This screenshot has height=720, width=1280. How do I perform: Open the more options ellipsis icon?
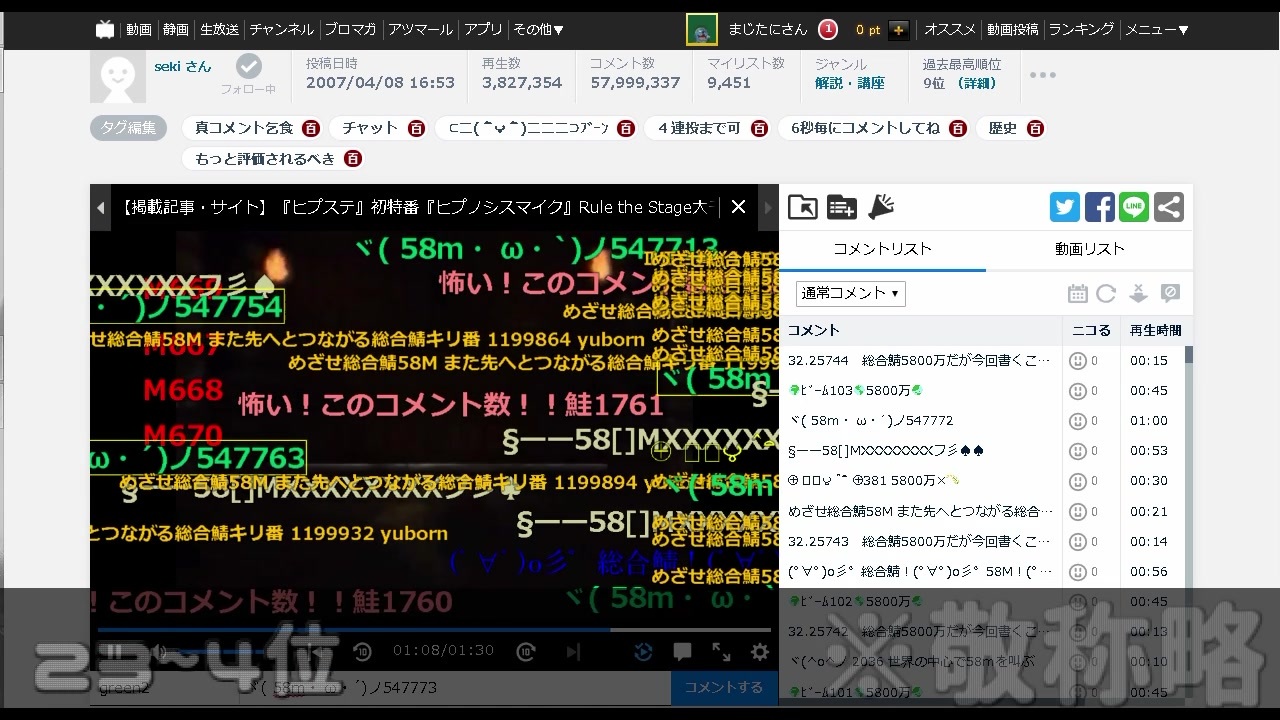[1043, 75]
